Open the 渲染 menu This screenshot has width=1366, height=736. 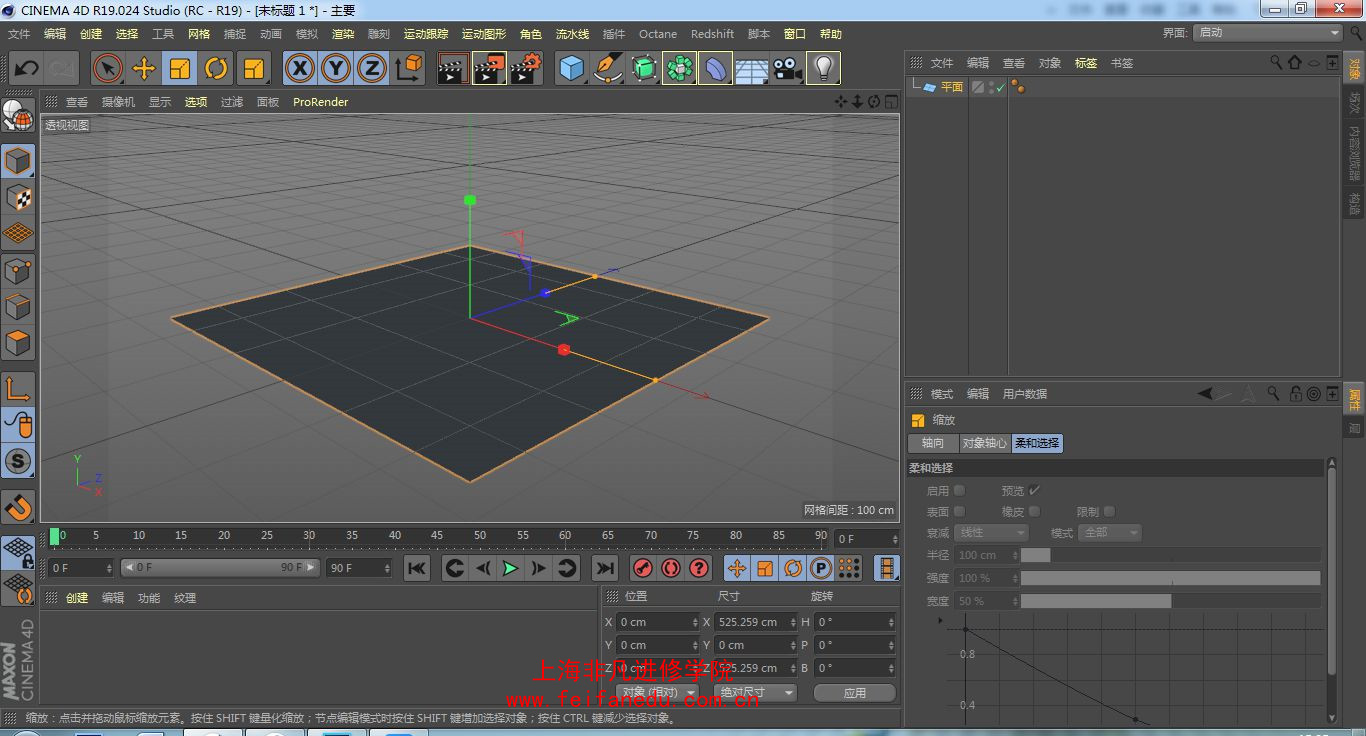[343, 34]
